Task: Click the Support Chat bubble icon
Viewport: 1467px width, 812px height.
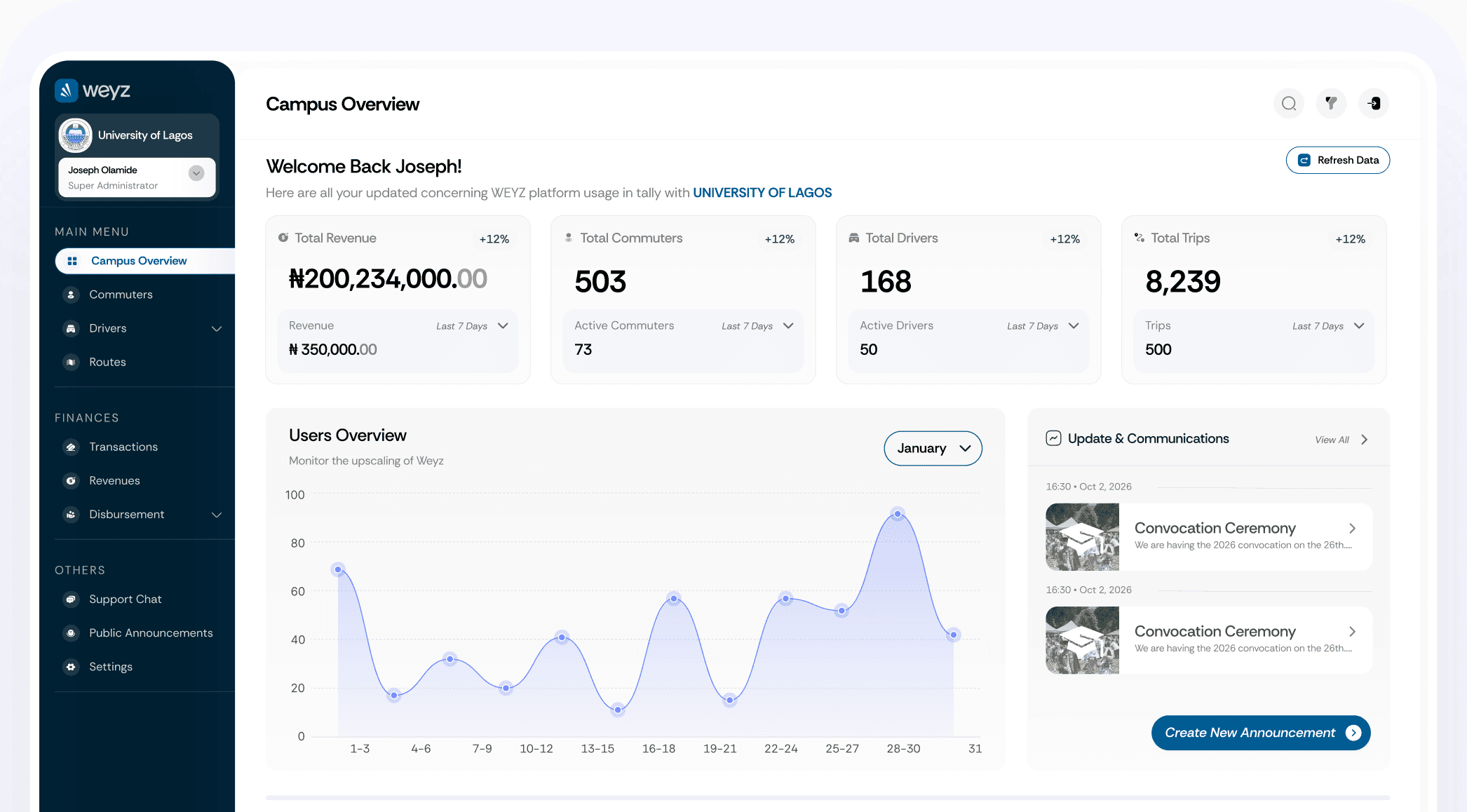Action: [x=71, y=599]
